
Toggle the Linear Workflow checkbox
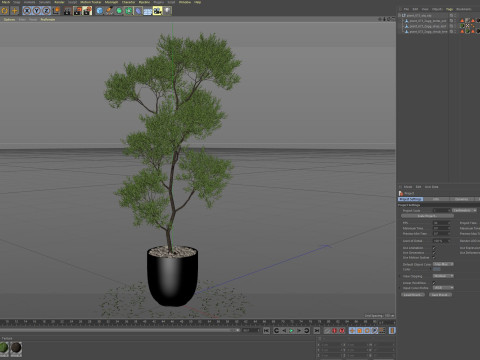tap(434, 283)
